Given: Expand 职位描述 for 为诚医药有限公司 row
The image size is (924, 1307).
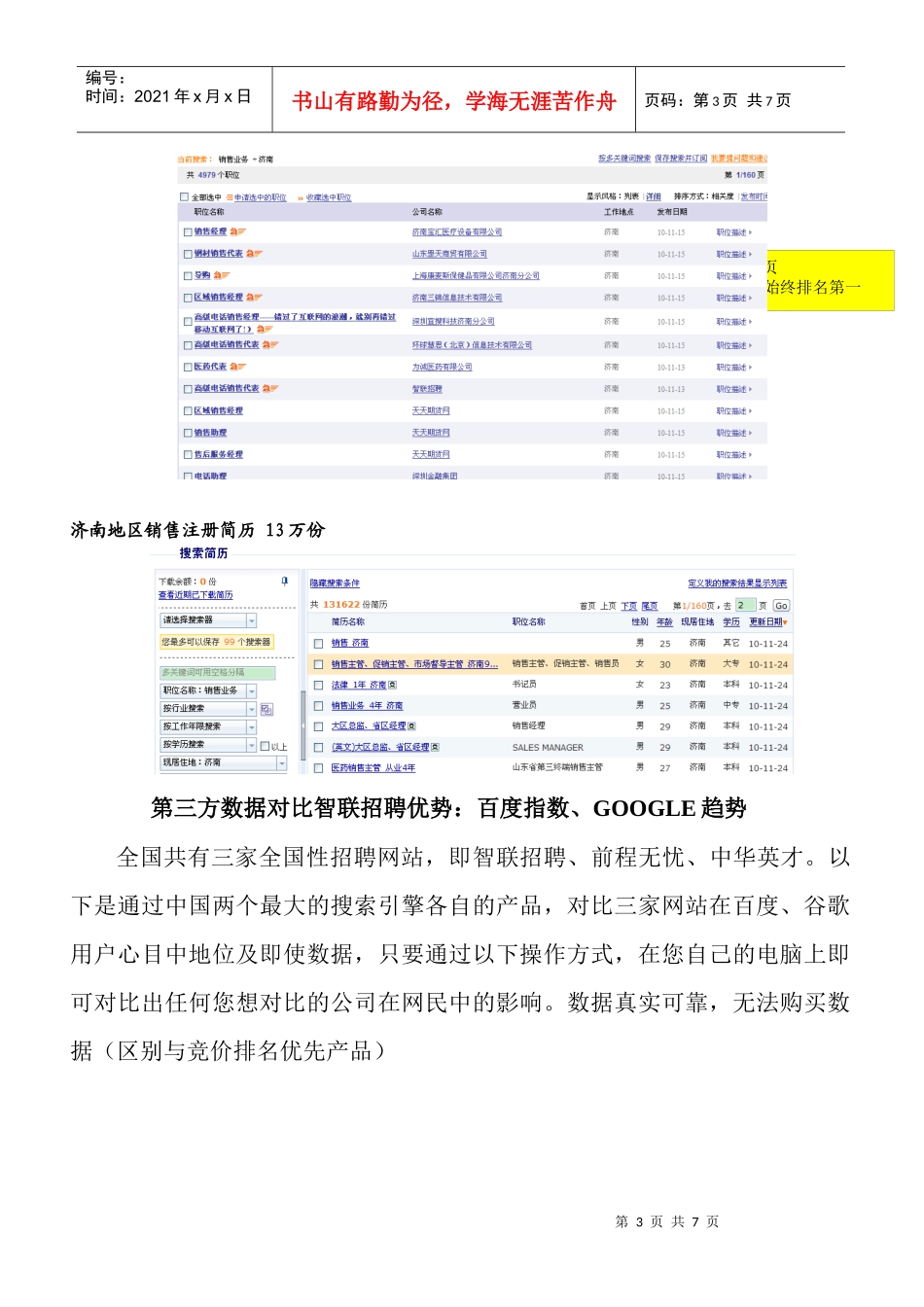Looking at the screenshot, I should click(x=734, y=368).
